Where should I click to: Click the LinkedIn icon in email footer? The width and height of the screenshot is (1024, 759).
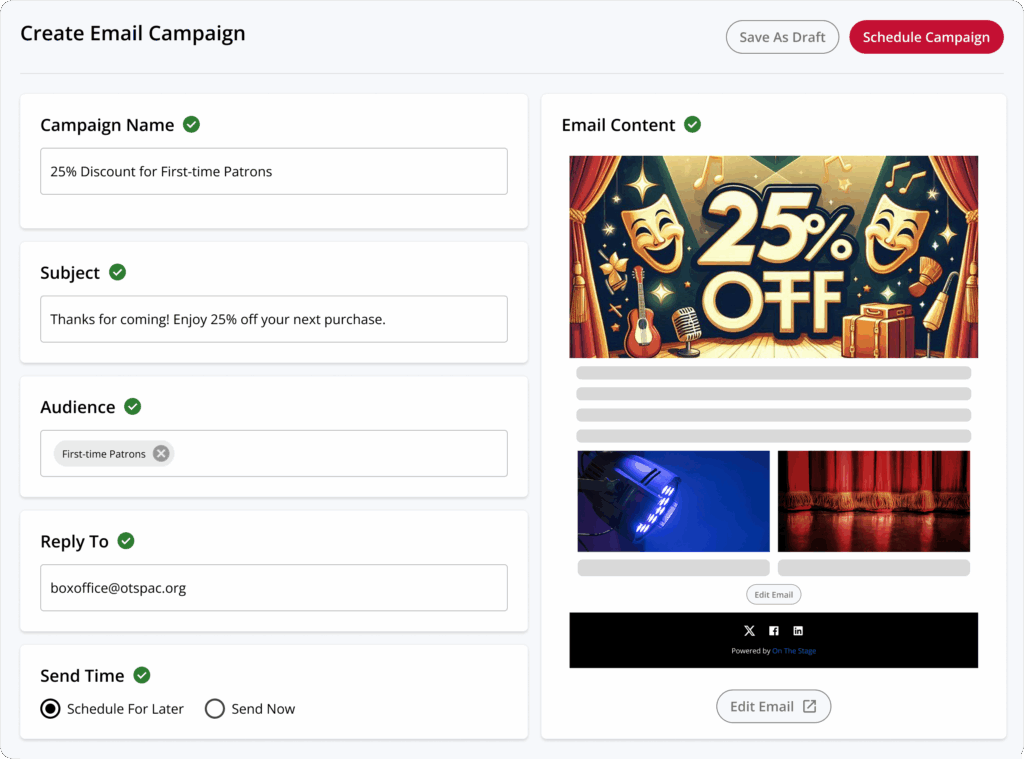[798, 630]
